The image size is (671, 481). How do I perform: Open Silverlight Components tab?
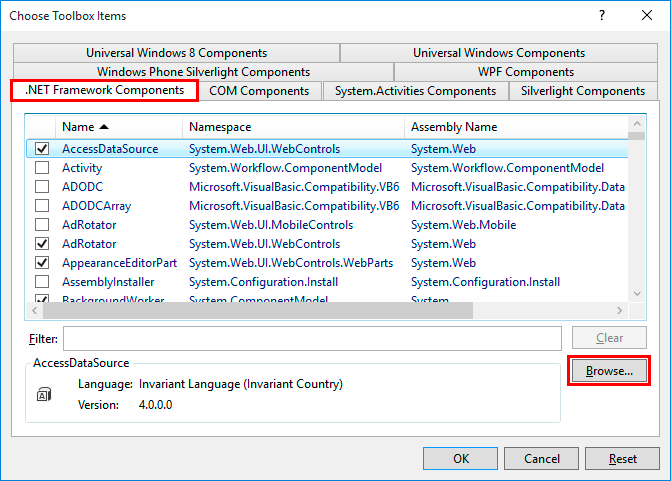pyautogui.click(x=583, y=91)
